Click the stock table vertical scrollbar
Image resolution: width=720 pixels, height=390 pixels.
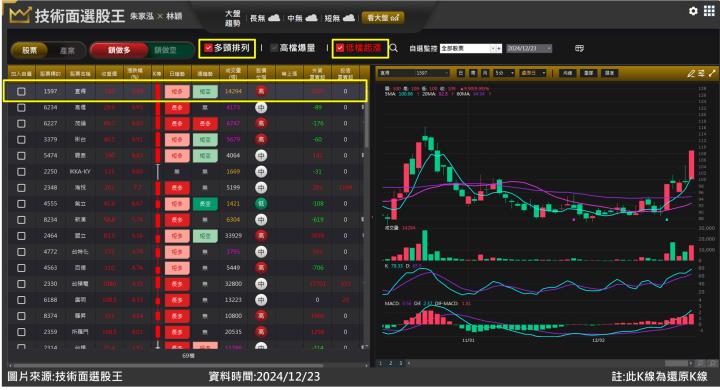click(366, 115)
